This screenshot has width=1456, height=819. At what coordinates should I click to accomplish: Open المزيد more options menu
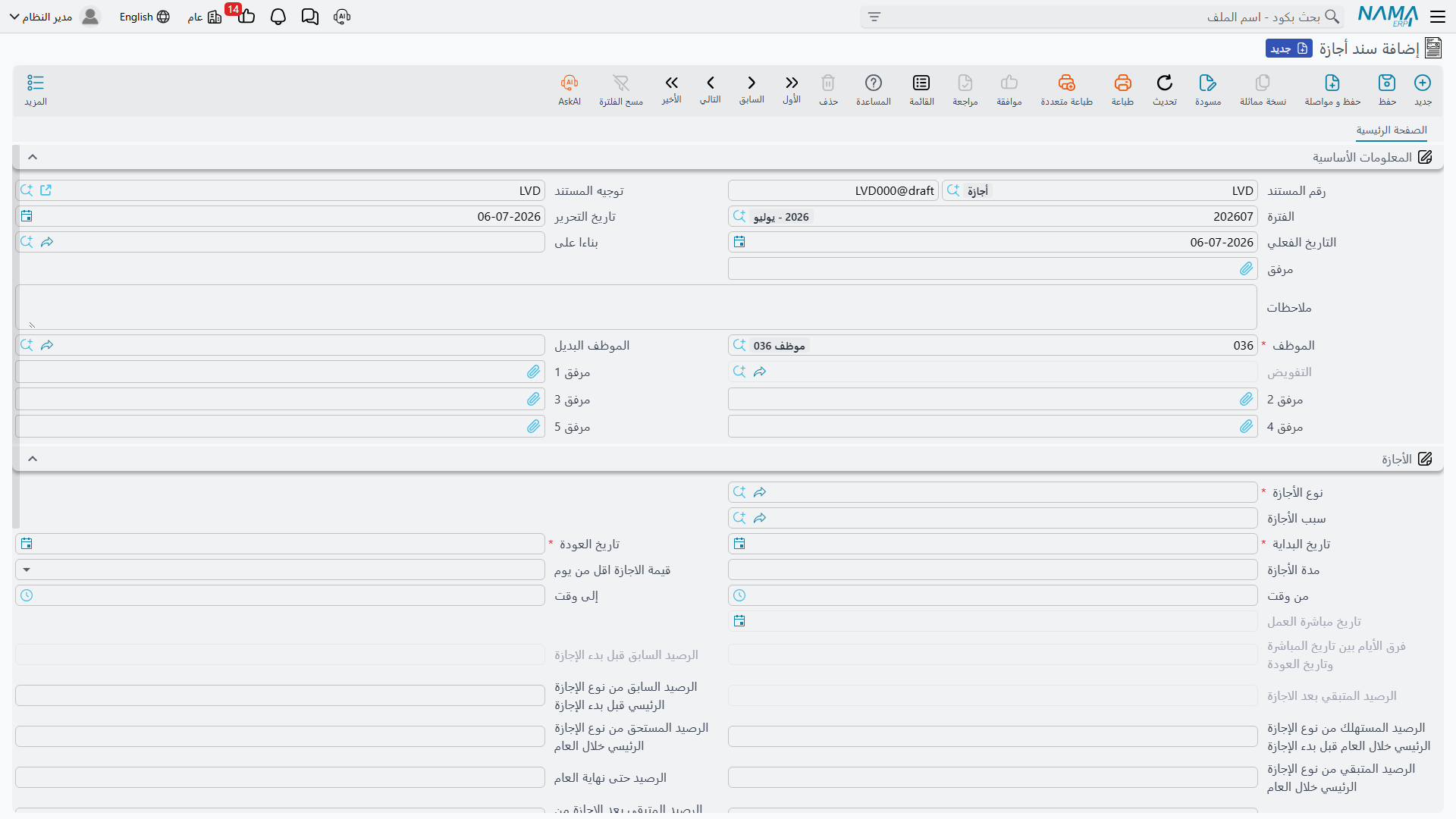[36, 83]
